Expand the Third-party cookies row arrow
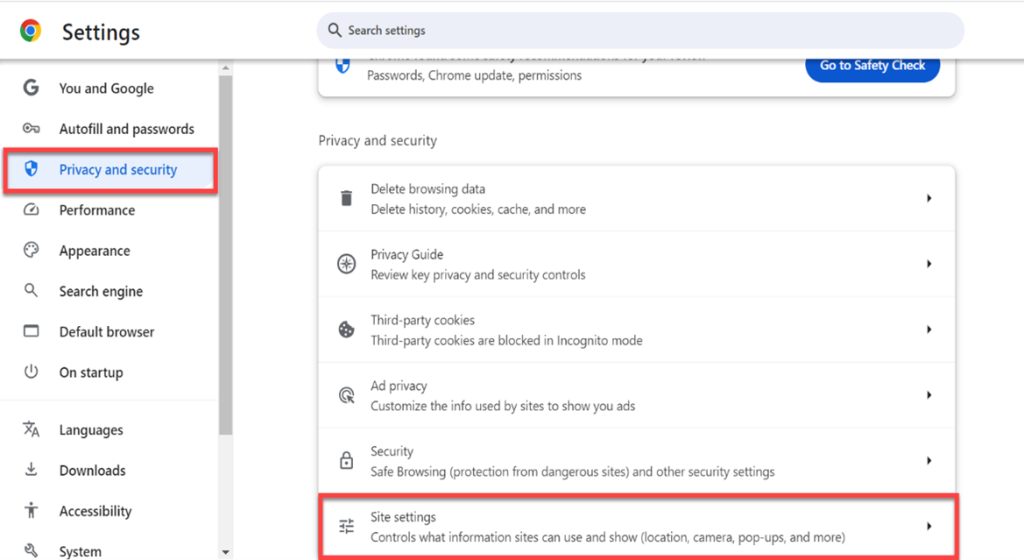The height and width of the screenshot is (560, 1024). [929, 330]
